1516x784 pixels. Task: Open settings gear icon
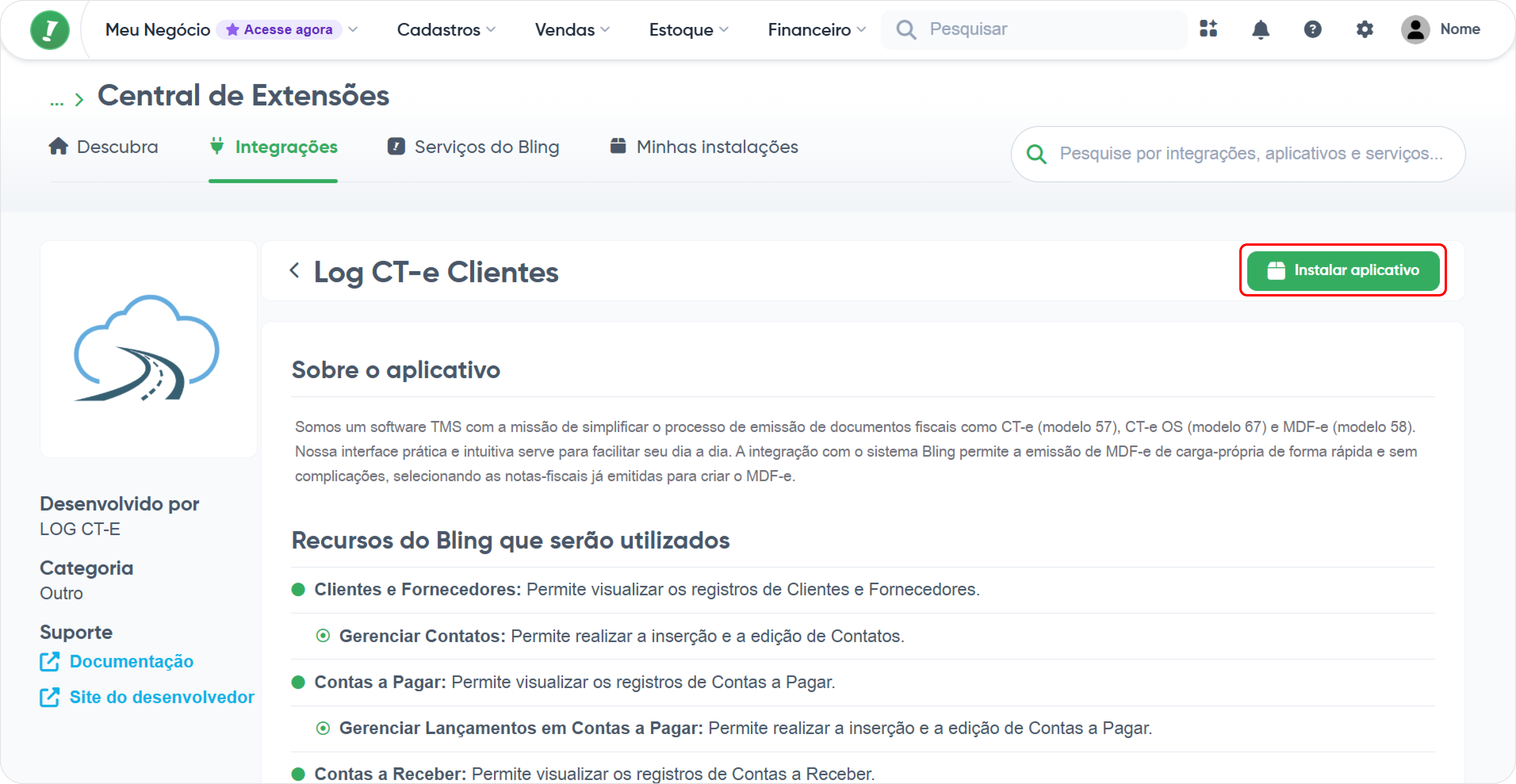1364,29
